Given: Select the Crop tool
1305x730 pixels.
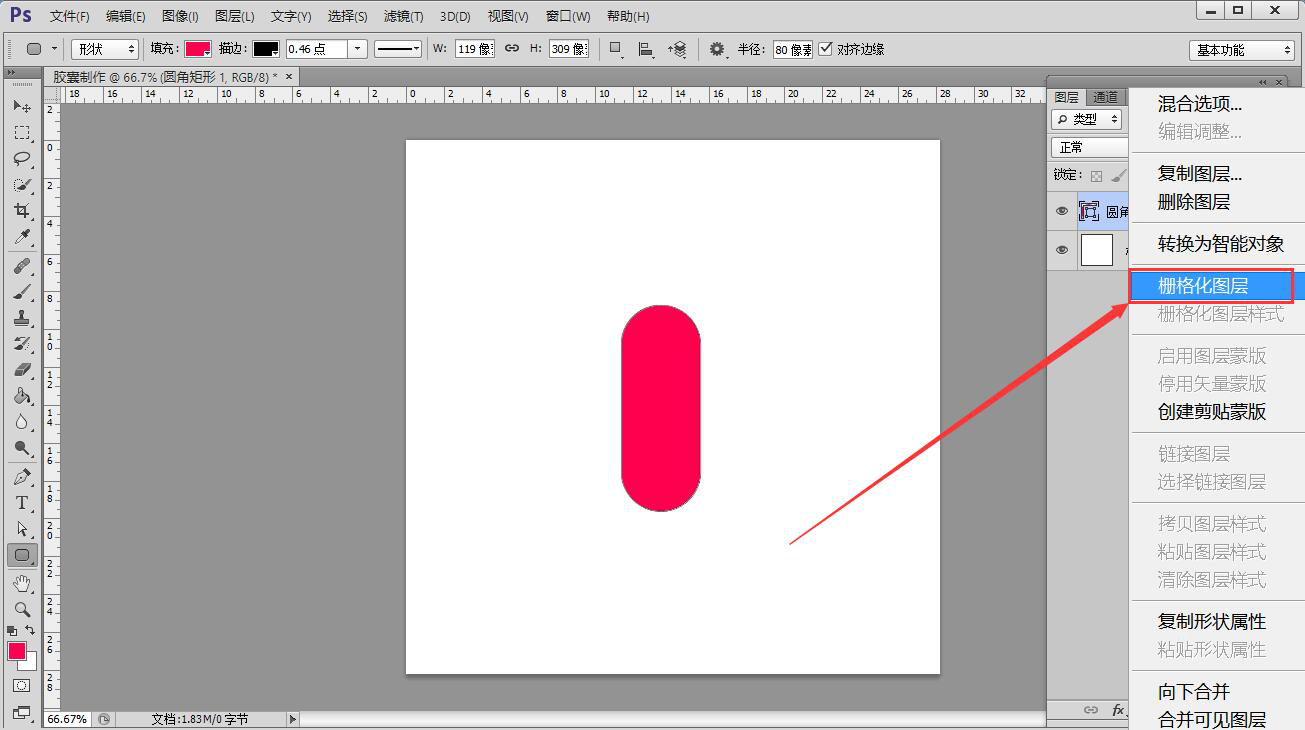Looking at the screenshot, I should (x=21, y=211).
